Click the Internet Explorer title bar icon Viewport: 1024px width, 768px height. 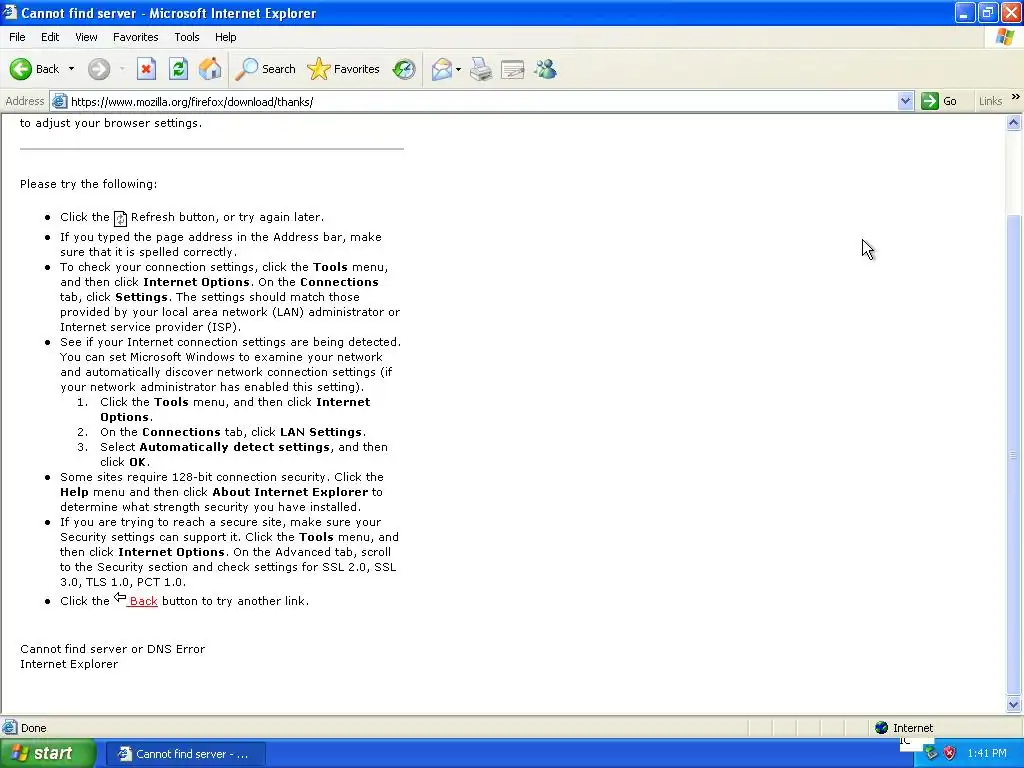tap(9, 12)
